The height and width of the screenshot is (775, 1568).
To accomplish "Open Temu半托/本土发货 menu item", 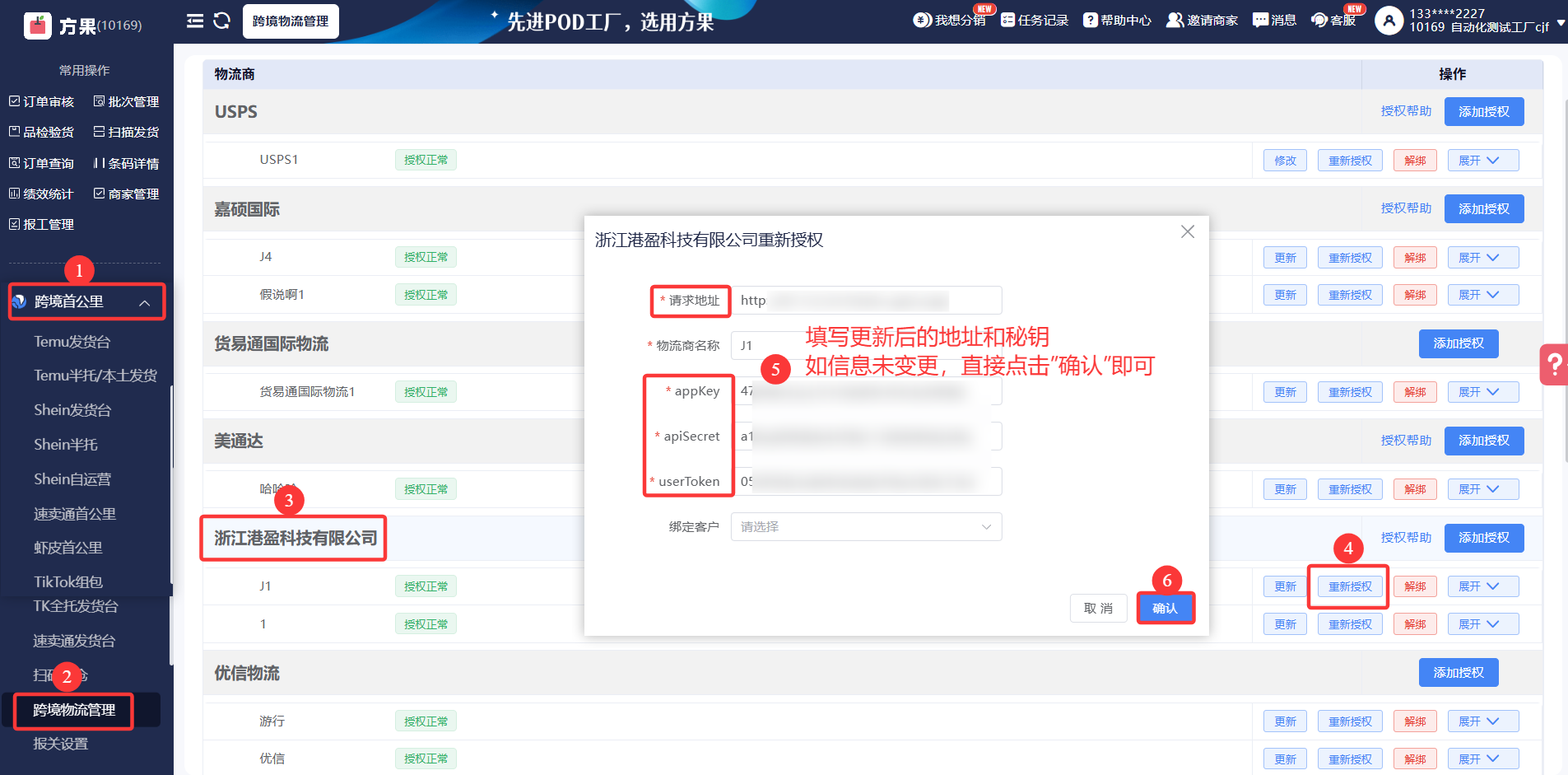I will (x=95, y=376).
